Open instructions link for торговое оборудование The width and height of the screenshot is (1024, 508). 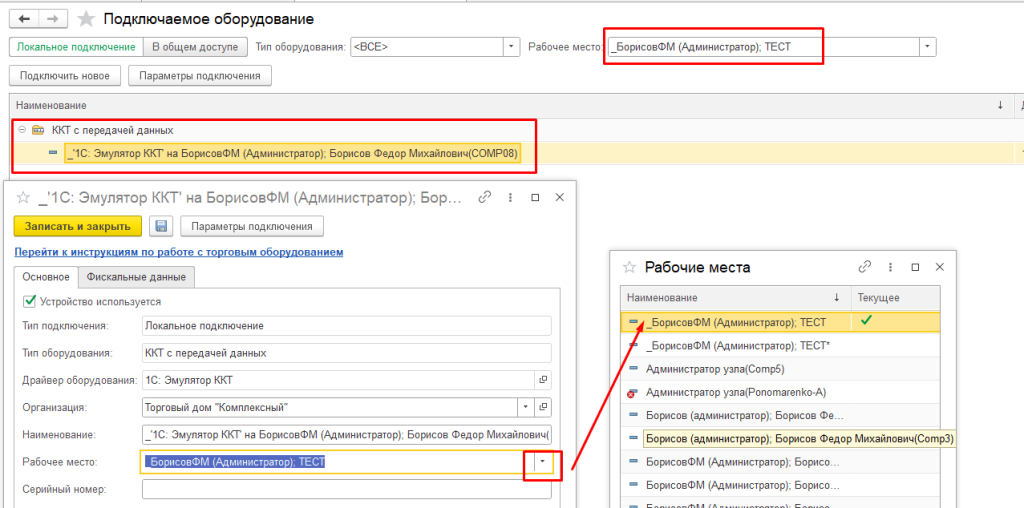tap(178, 252)
